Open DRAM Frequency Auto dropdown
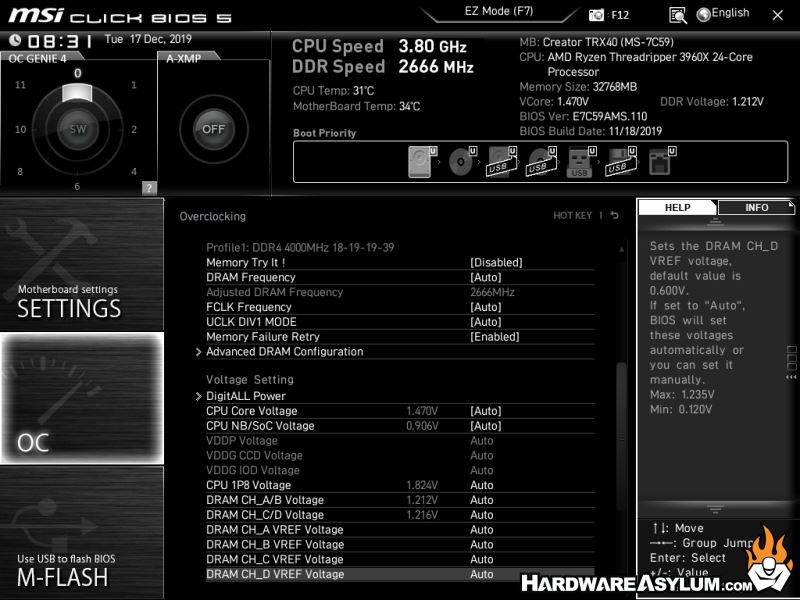Image resolution: width=800 pixels, height=600 pixels. click(486, 277)
